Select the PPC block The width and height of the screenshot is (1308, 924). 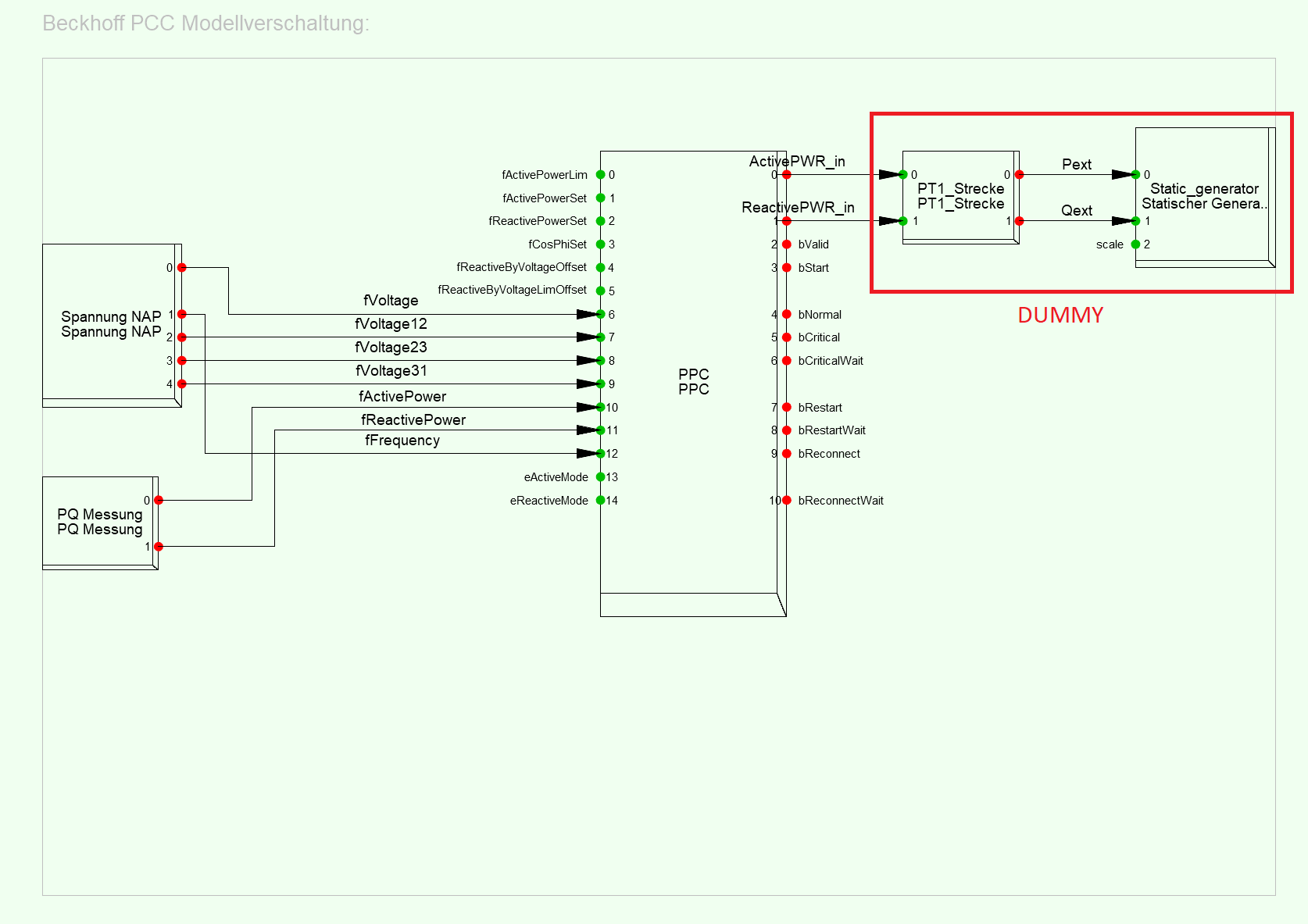[692, 382]
